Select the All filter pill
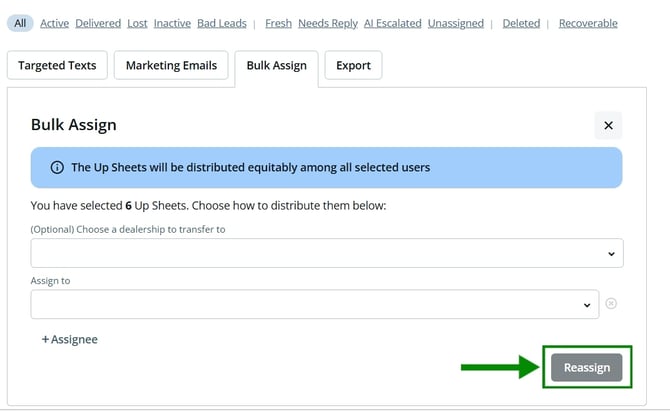The height and width of the screenshot is (411, 670). click(x=20, y=23)
